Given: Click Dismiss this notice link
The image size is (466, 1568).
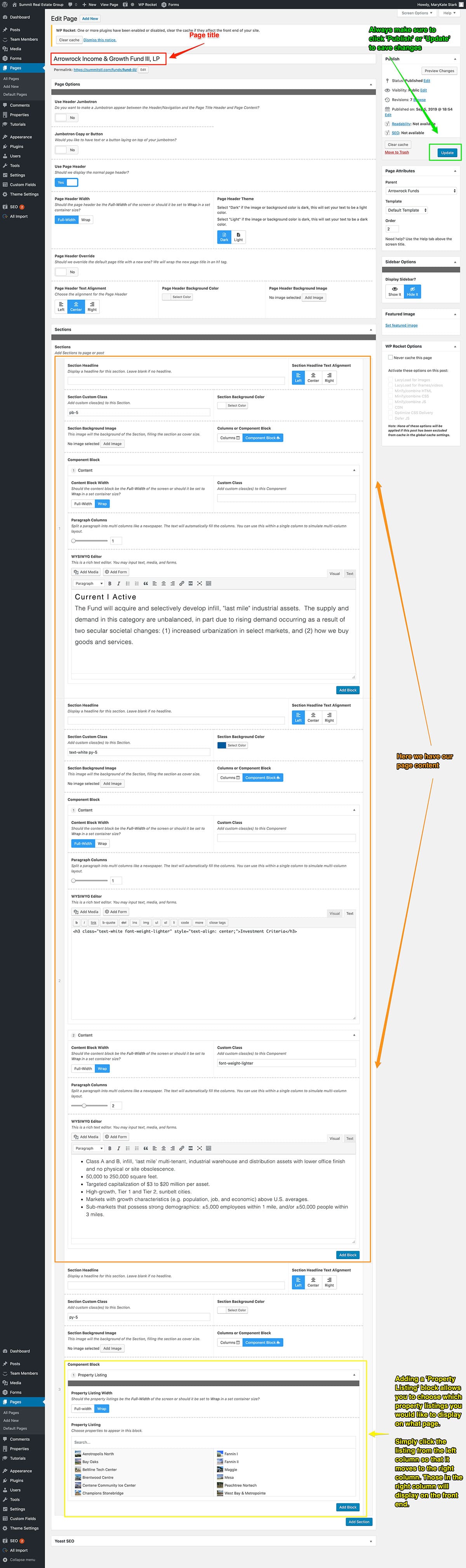Looking at the screenshot, I should click(x=99, y=40).
